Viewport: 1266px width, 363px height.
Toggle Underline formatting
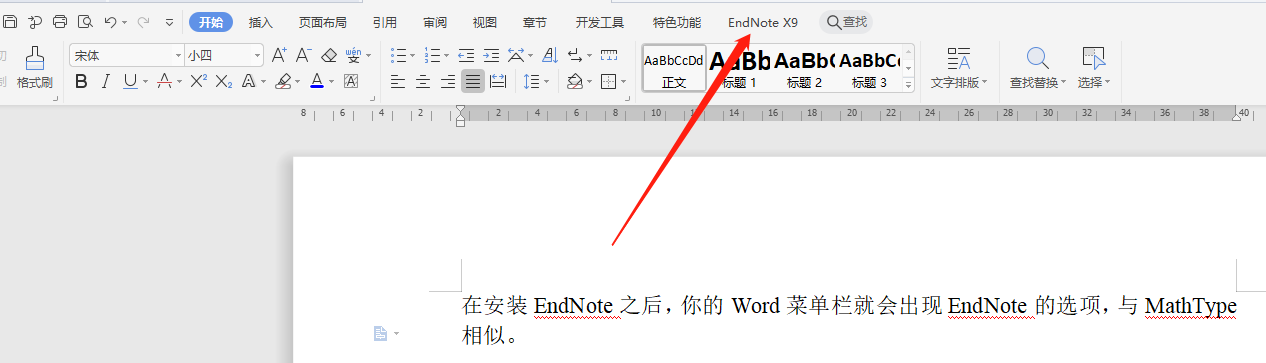(x=130, y=81)
